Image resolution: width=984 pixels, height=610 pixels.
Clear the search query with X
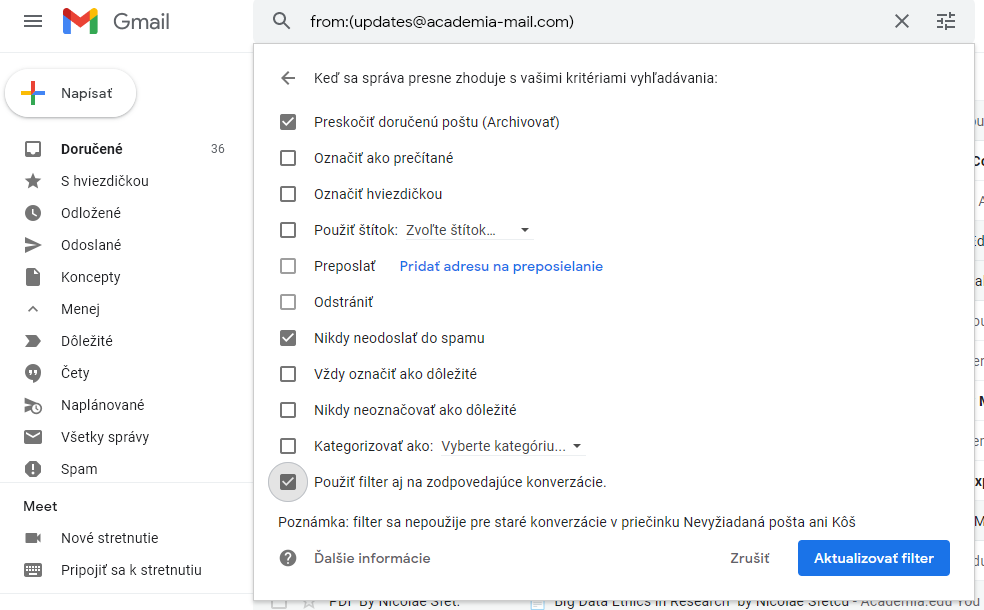click(x=902, y=21)
